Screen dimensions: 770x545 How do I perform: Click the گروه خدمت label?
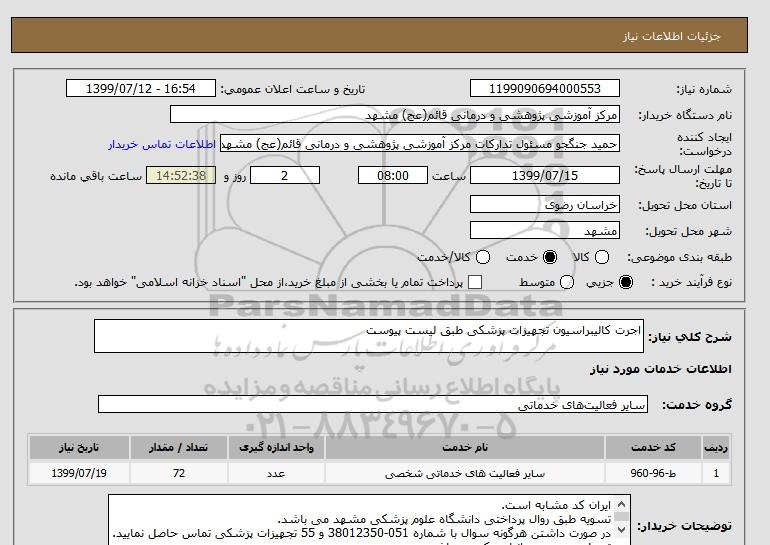(697, 405)
